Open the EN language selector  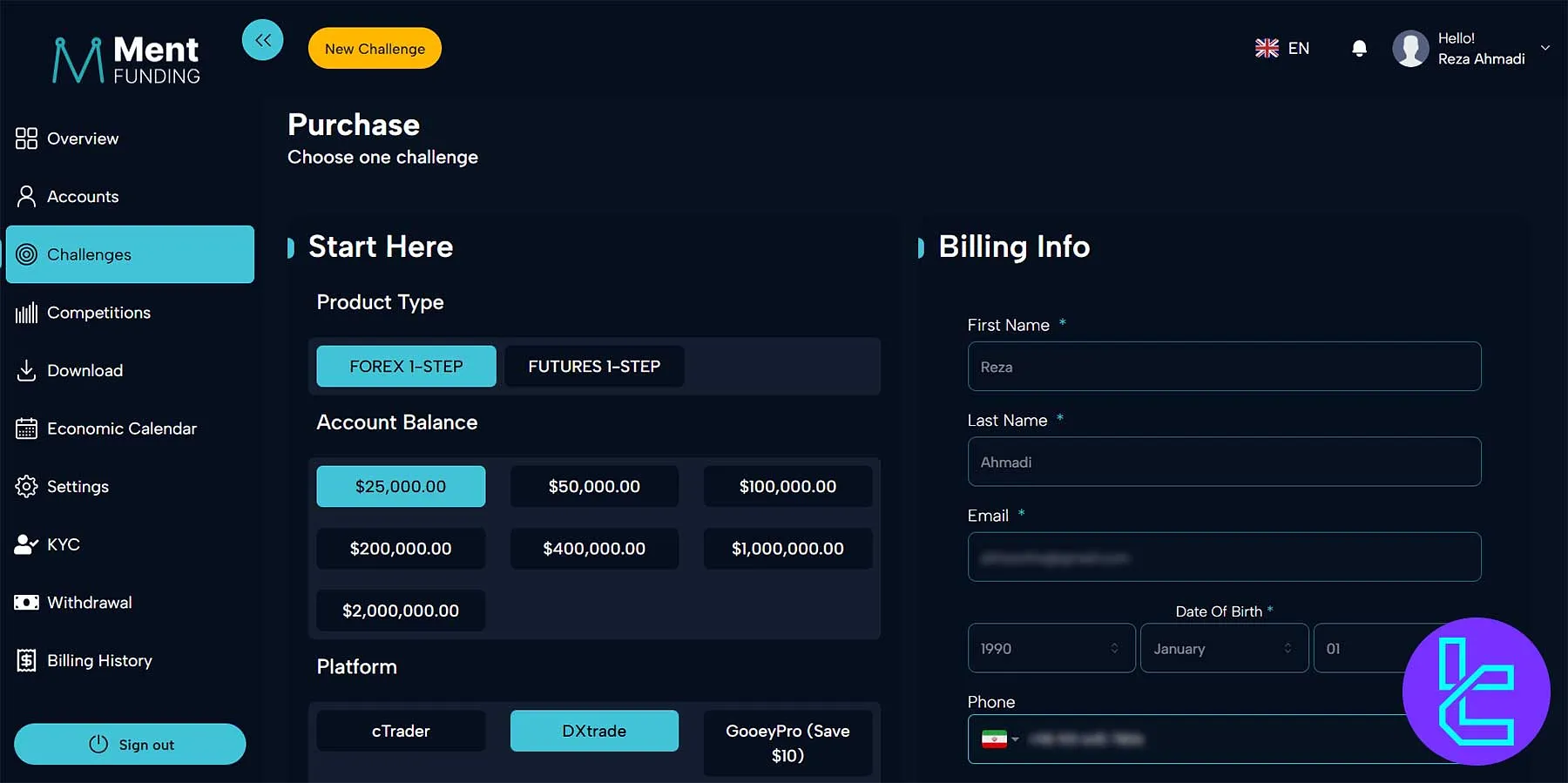click(1282, 49)
